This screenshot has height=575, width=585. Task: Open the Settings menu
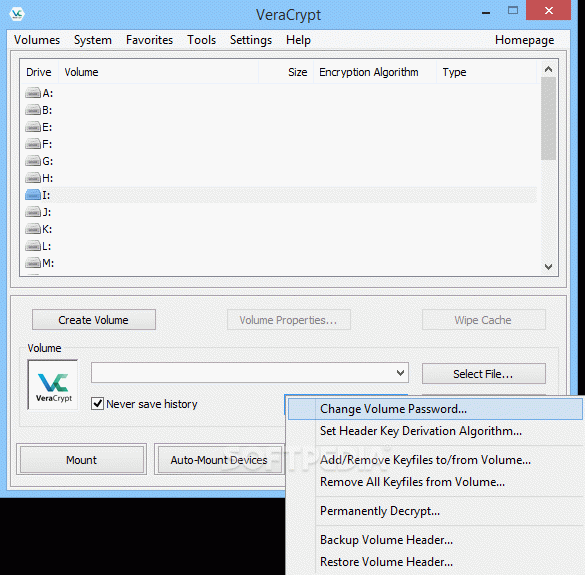251,40
